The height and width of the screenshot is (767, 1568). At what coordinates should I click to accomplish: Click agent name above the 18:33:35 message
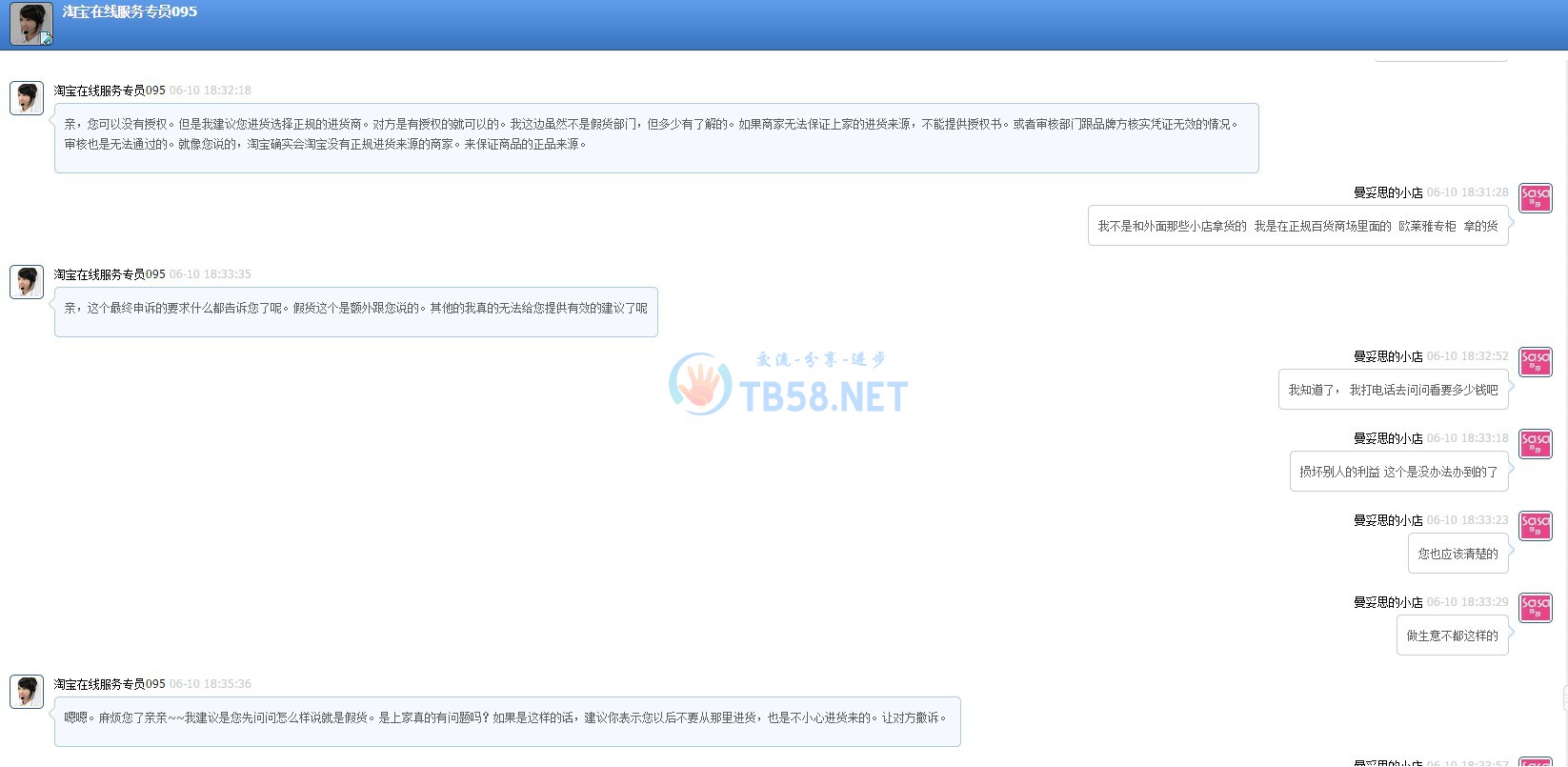click(110, 274)
